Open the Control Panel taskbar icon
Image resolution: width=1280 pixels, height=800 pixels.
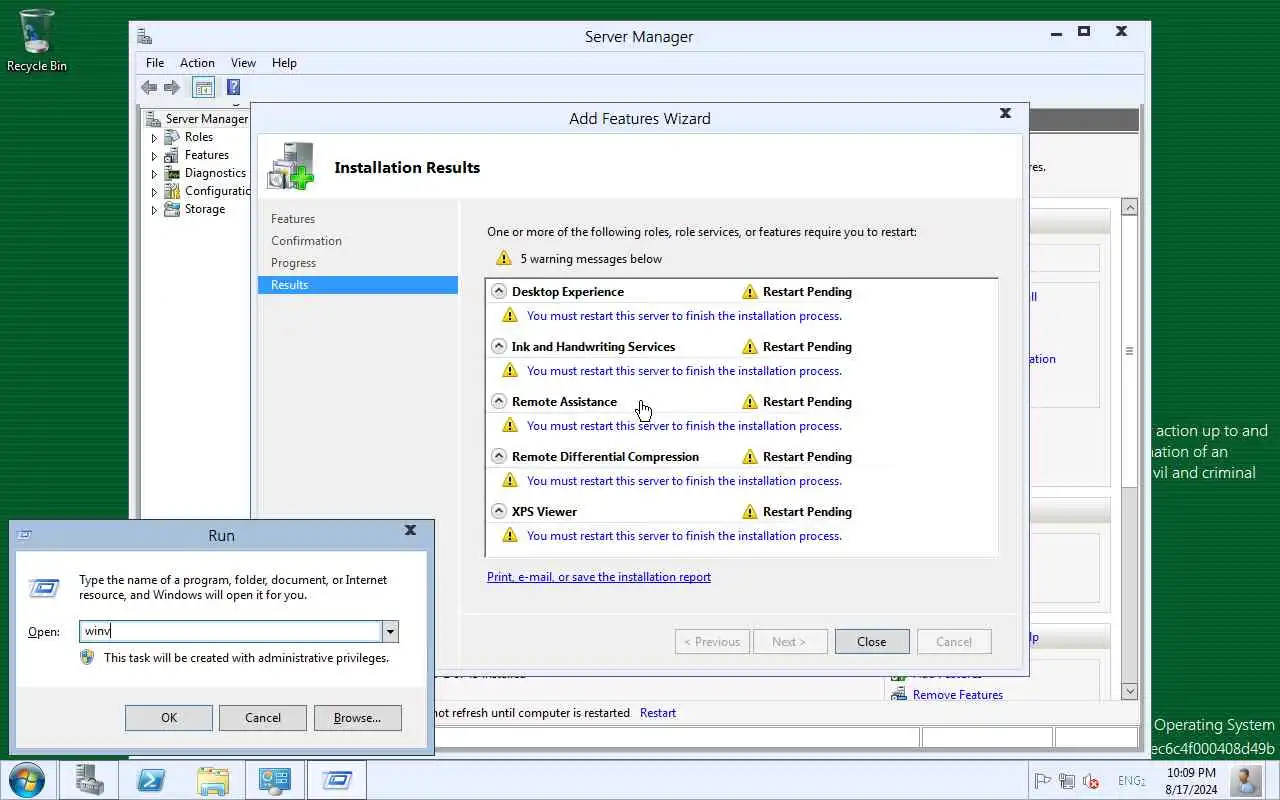[275, 779]
